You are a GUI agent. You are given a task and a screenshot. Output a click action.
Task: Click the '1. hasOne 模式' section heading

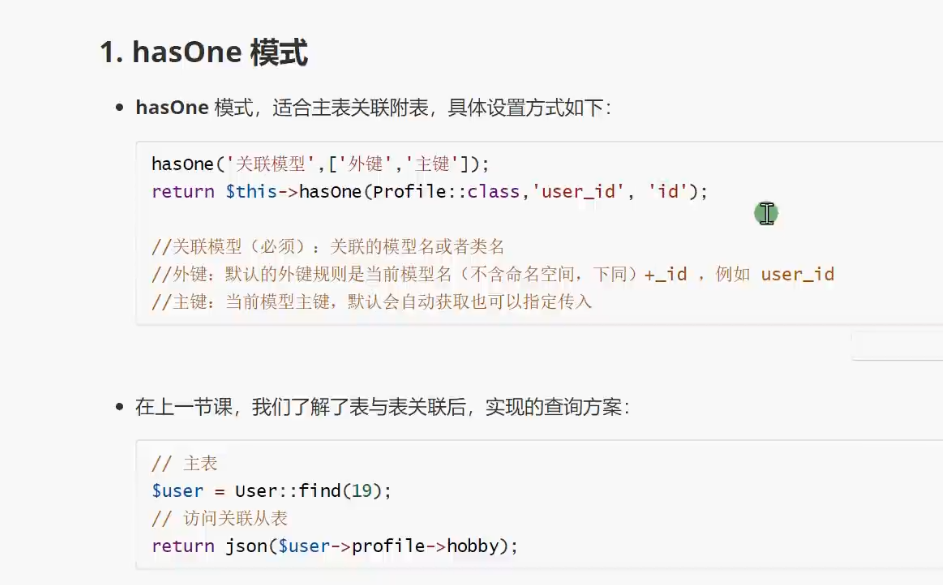204,52
